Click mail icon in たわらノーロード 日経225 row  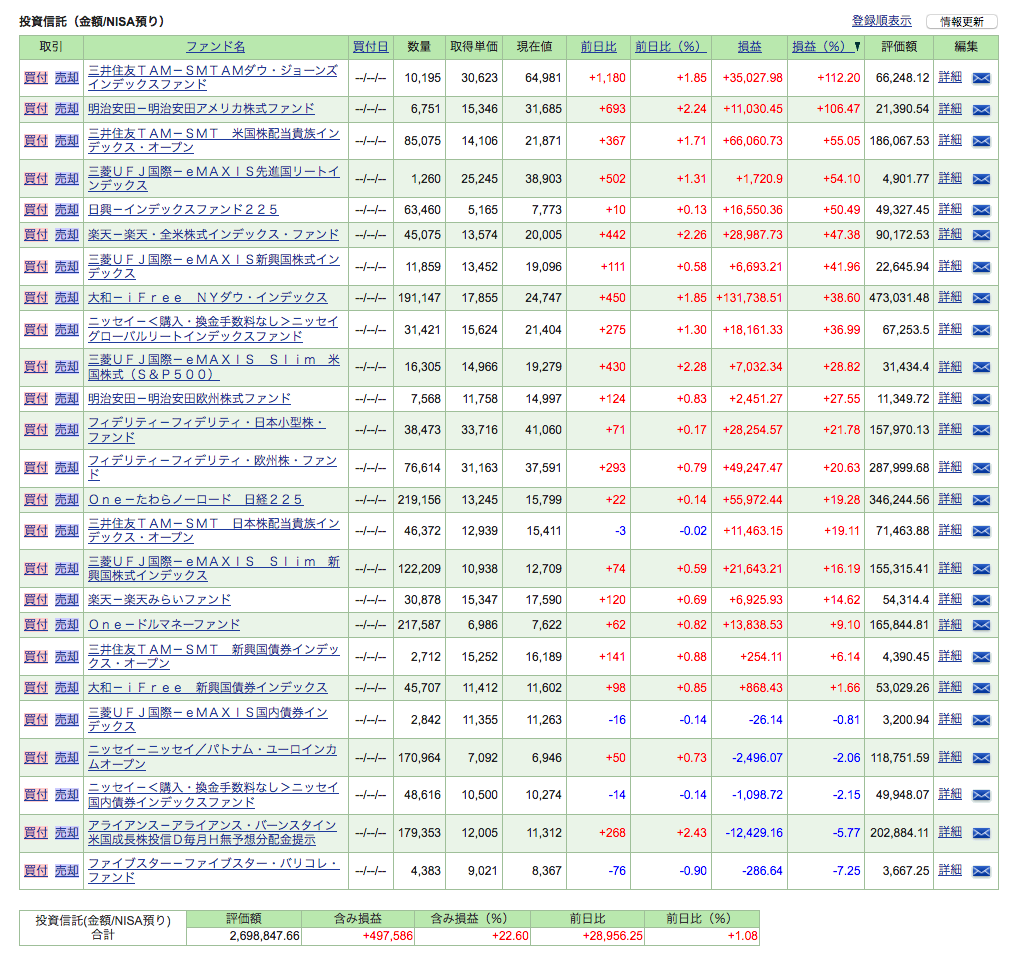tap(981, 500)
